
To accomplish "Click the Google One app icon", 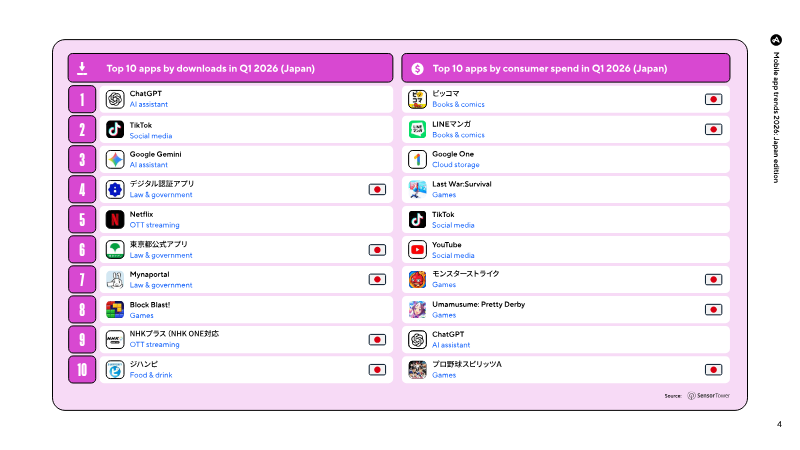I will pyautogui.click(x=417, y=160).
